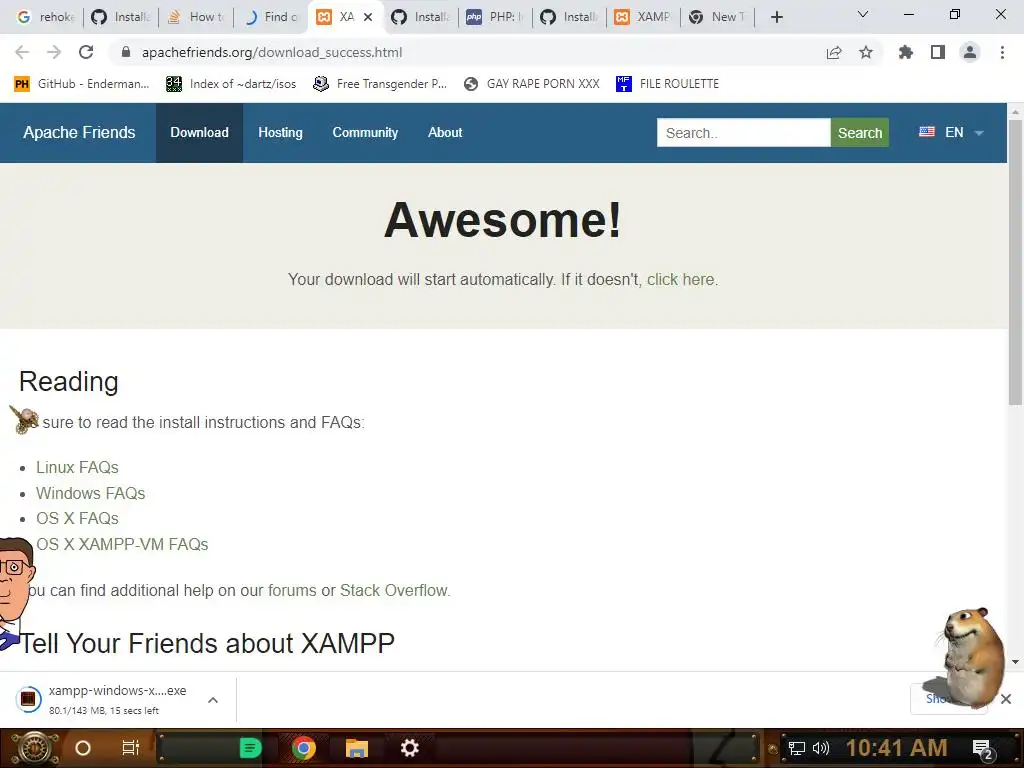
Task: Open the share page icon in address bar
Action: (834, 52)
